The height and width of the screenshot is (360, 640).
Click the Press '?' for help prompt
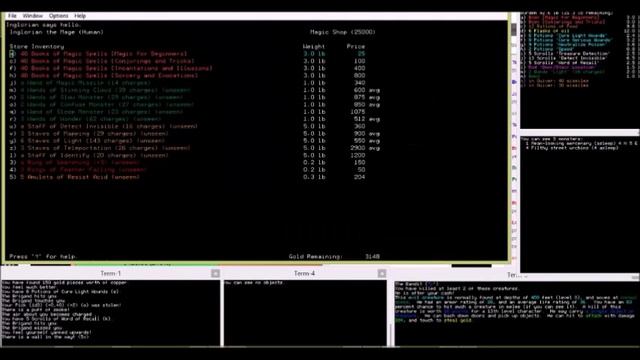pyautogui.click(x=43, y=257)
